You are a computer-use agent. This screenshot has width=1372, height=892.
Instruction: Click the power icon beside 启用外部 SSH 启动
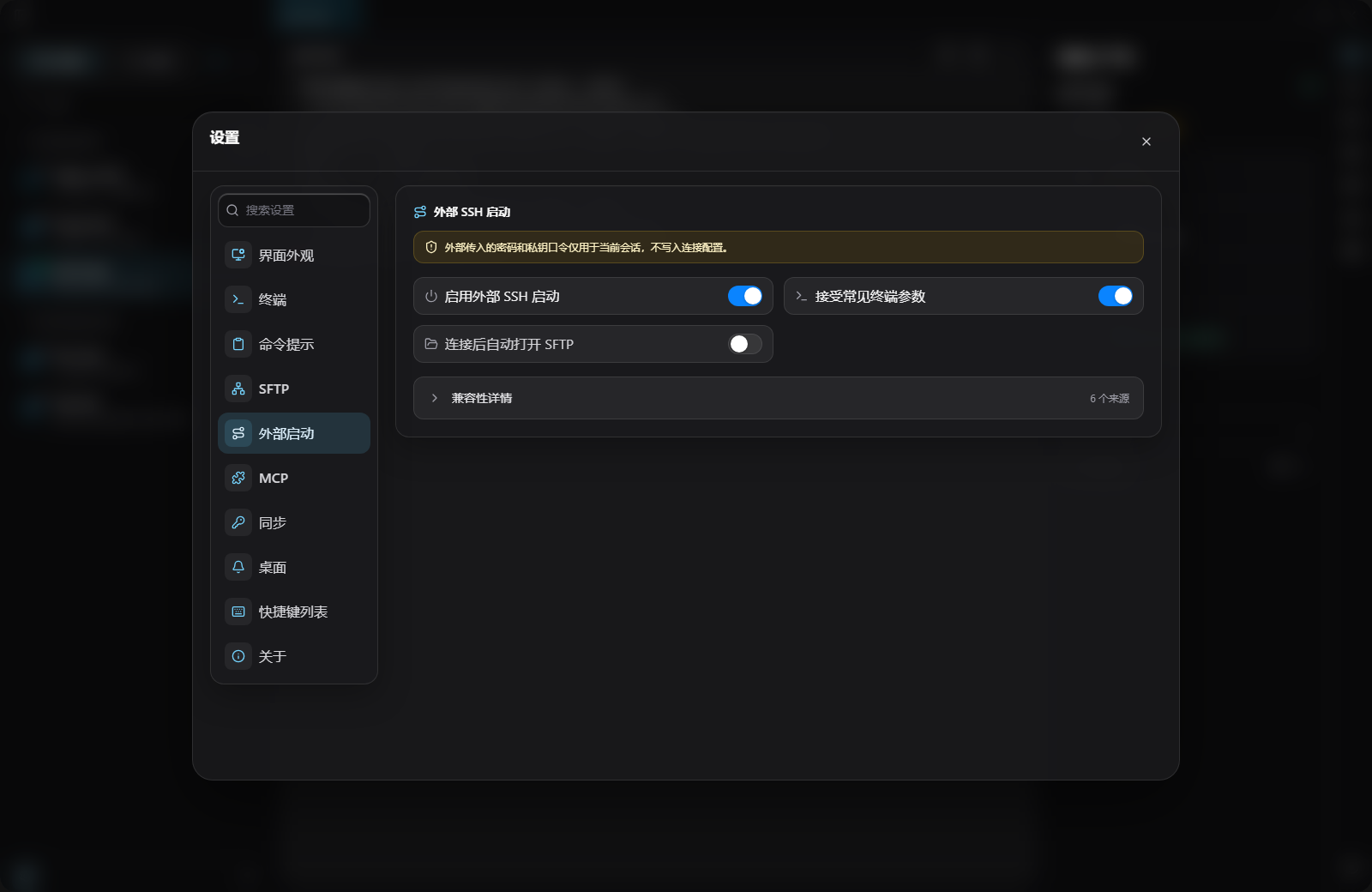[x=431, y=296]
